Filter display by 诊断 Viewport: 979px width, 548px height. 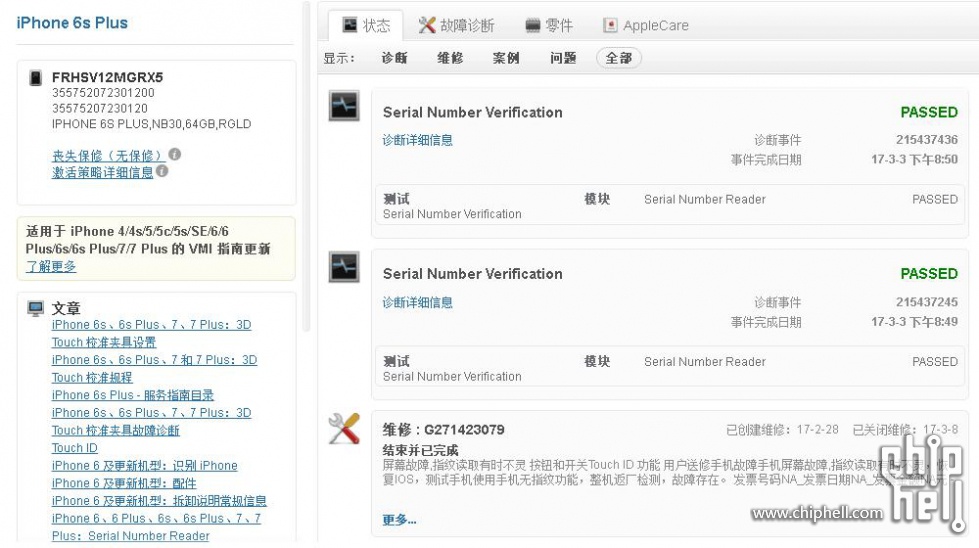point(394,58)
